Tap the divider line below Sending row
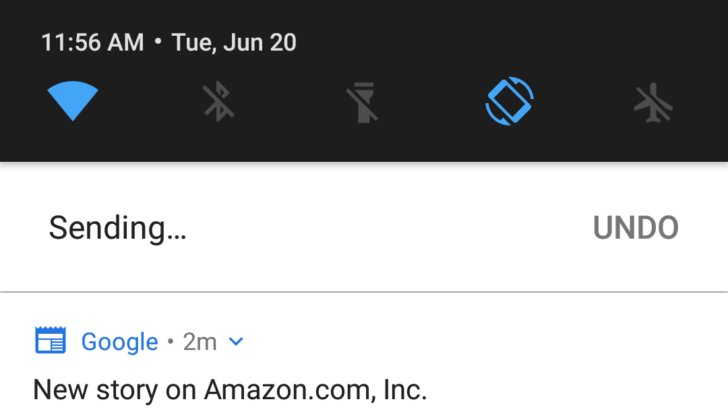 pyautogui.click(x=364, y=292)
